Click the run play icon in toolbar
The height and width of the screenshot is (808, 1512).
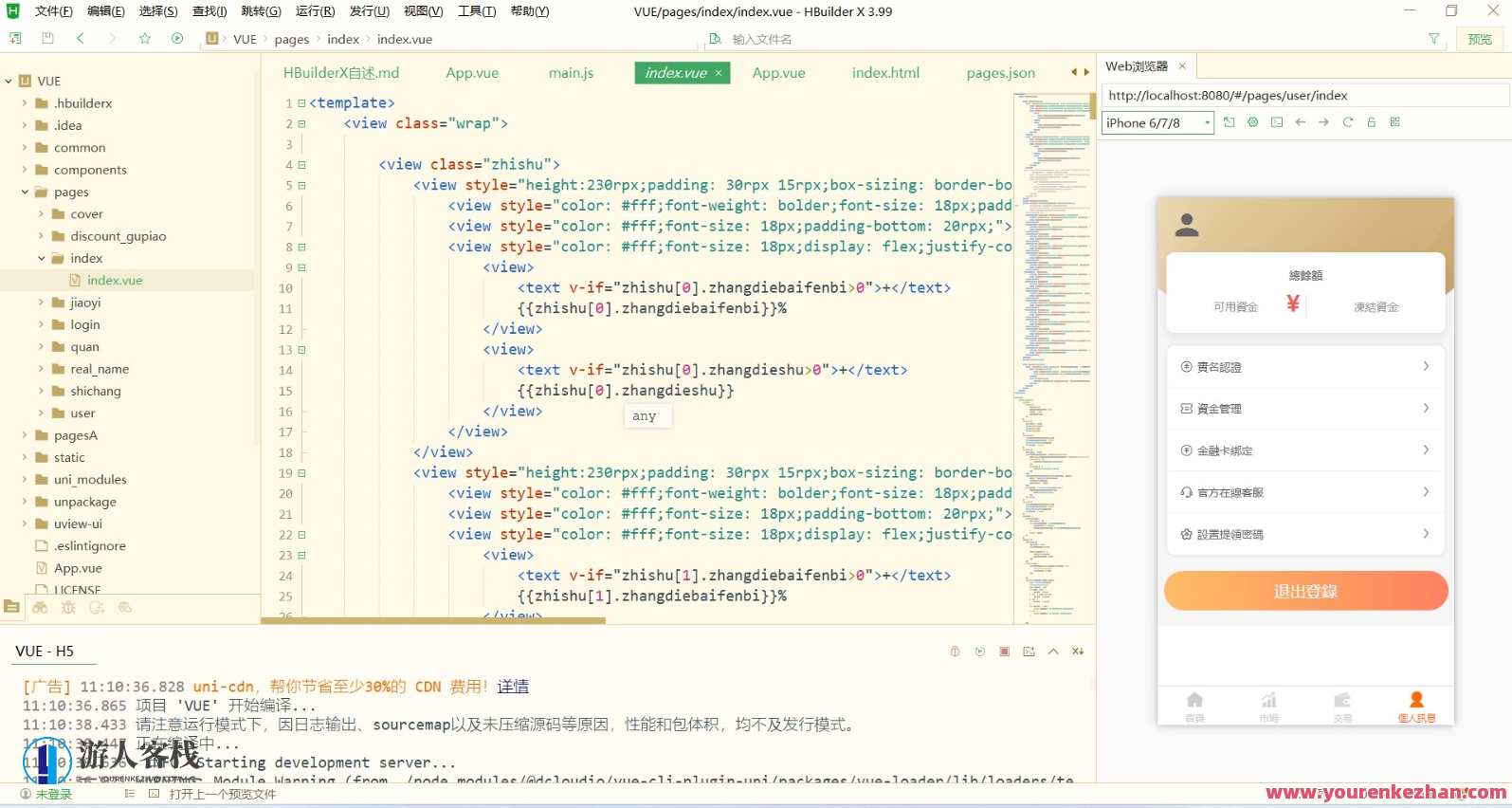point(177,38)
